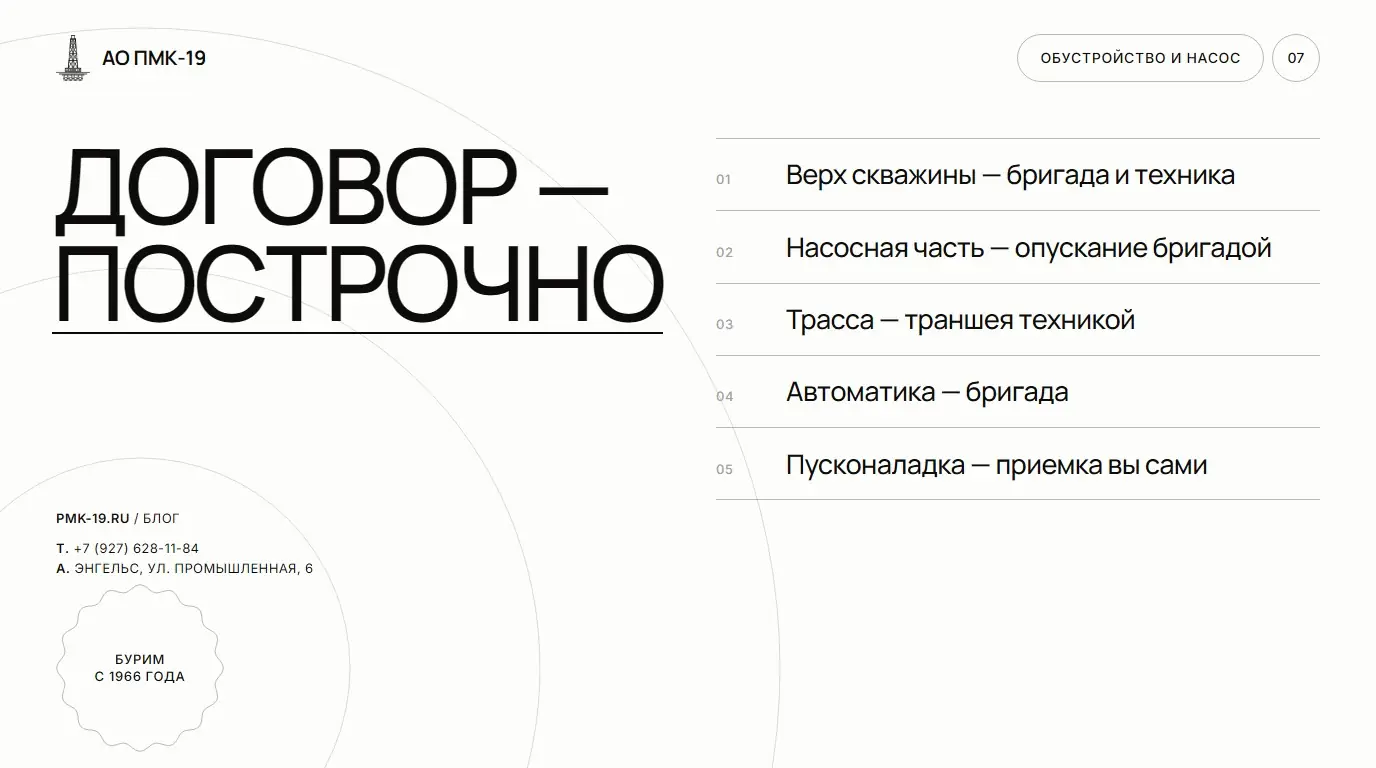The width and height of the screenshot is (1376, 768).
Task: Click phone number +7 (927) 628-11-84
Action: [136, 548]
